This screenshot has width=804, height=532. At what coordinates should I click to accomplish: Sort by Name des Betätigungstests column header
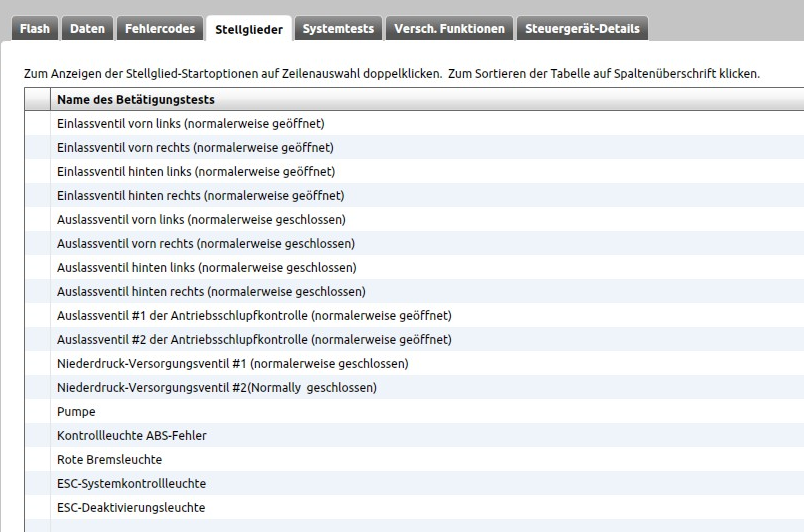tap(136, 100)
